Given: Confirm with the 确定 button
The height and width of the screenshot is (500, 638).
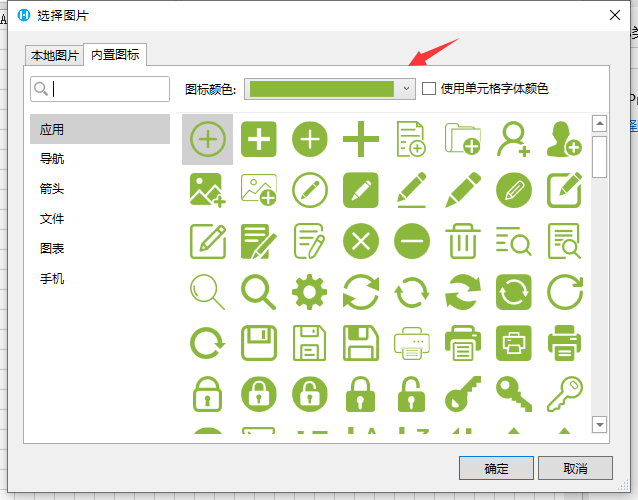Looking at the screenshot, I should [496, 468].
